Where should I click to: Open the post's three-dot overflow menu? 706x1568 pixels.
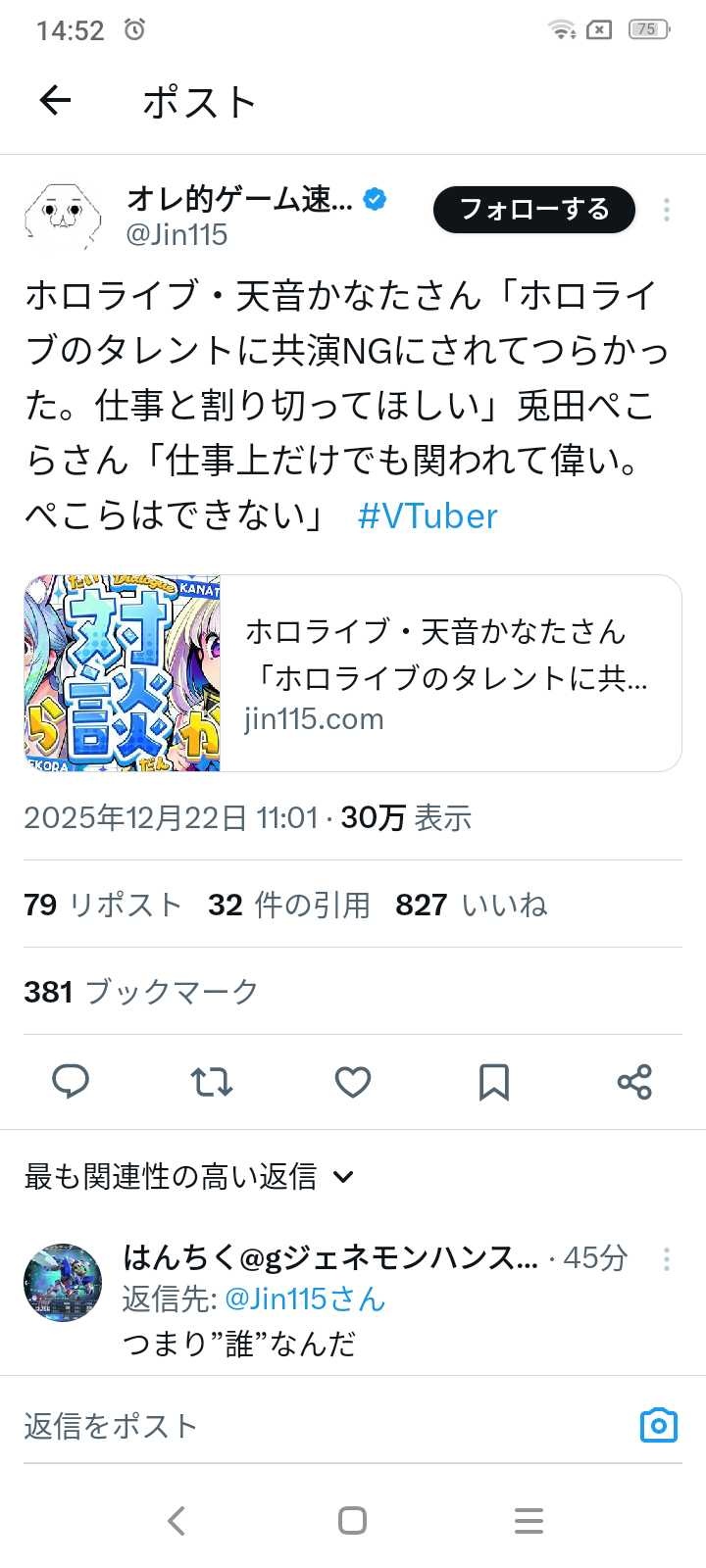[667, 210]
